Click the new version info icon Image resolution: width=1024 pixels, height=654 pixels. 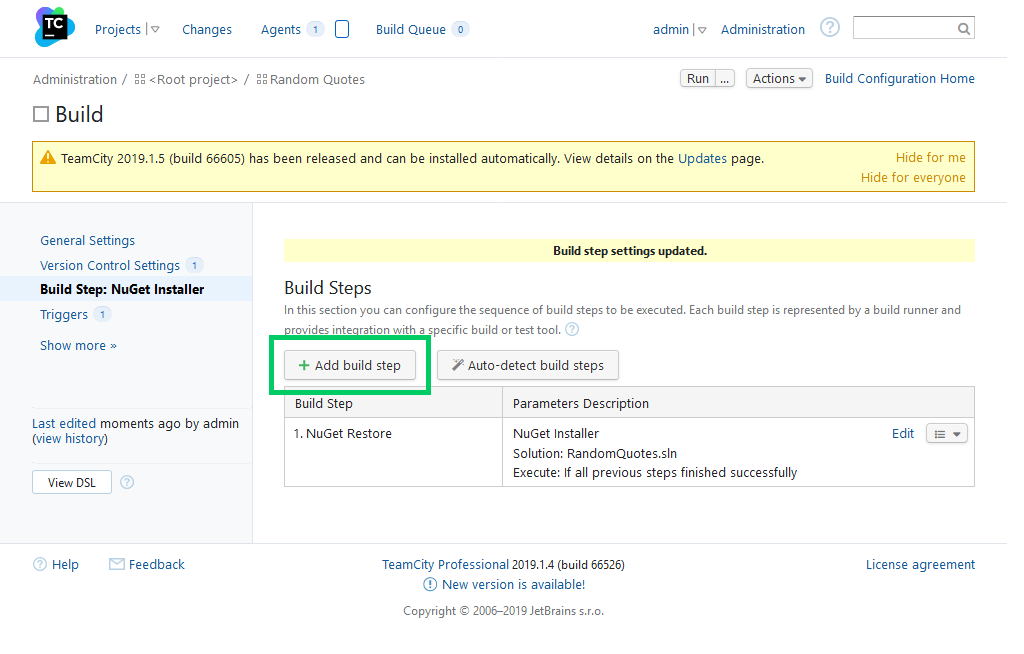pyautogui.click(x=430, y=585)
